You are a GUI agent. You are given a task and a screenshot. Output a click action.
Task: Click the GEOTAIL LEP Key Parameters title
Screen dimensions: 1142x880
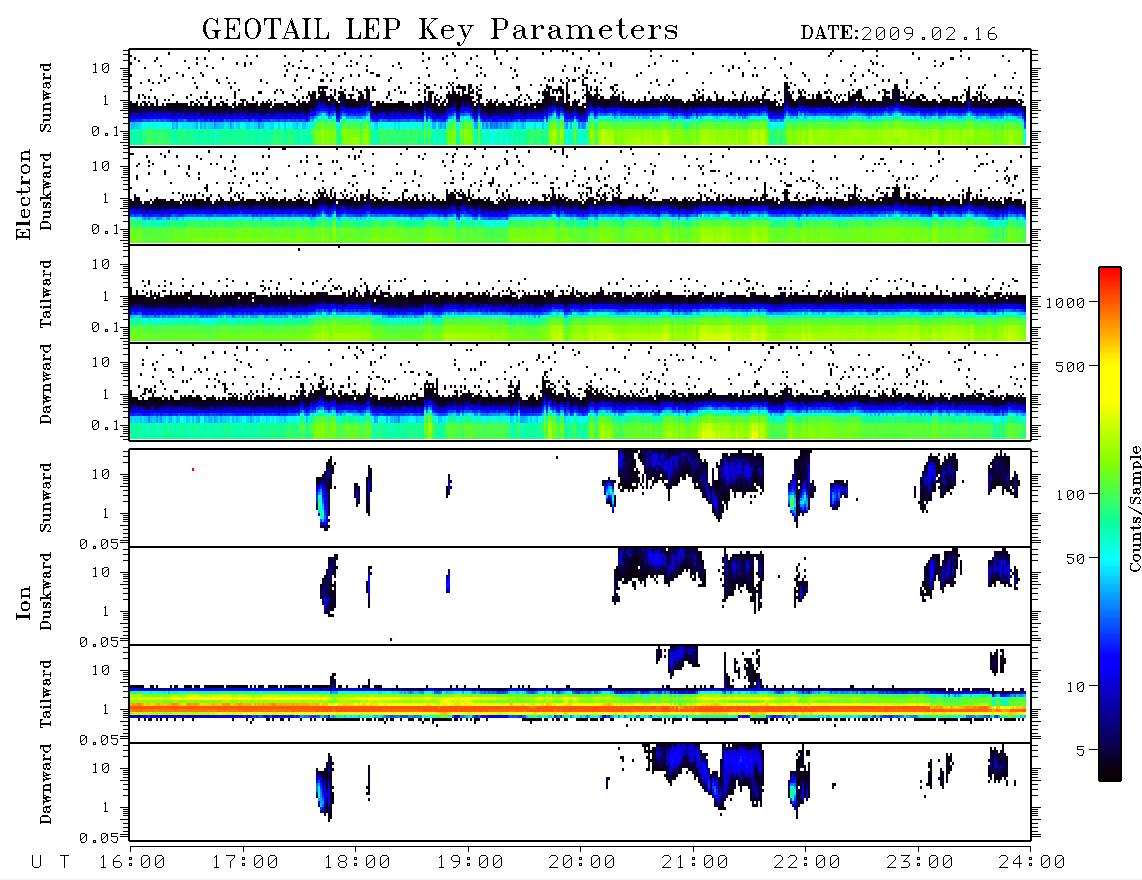click(440, 30)
